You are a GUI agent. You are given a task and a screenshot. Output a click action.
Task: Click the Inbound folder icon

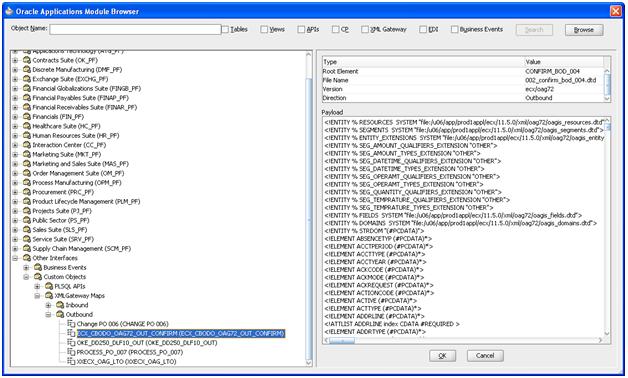(x=60, y=305)
